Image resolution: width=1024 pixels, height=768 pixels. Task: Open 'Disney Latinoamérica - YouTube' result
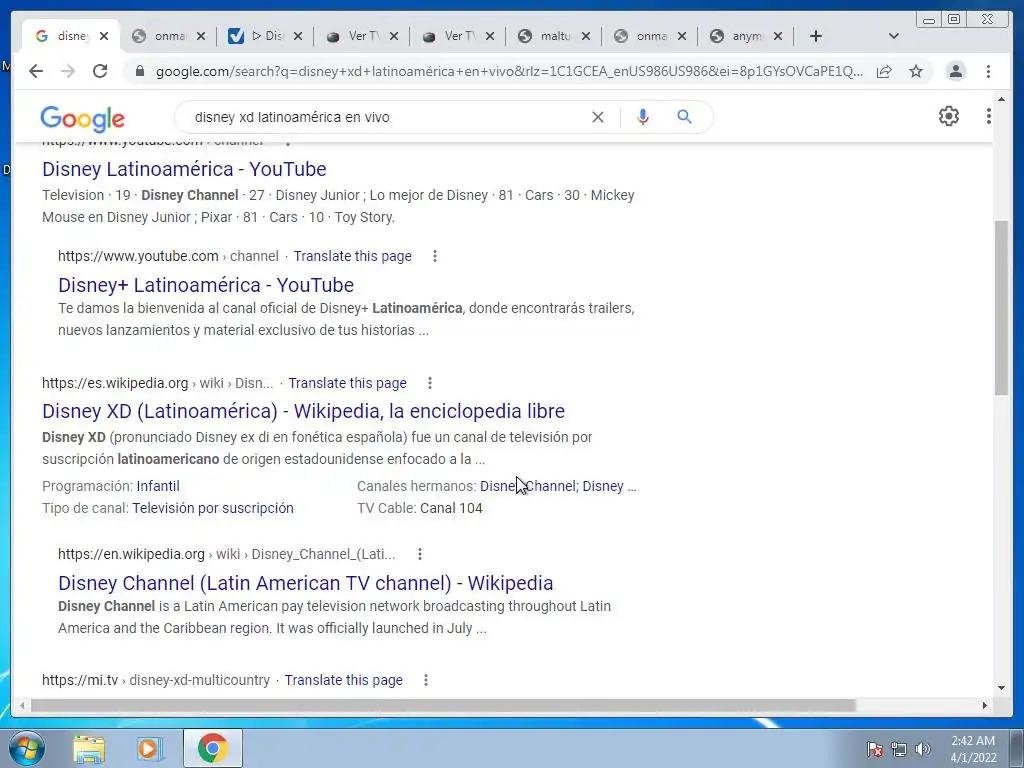point(184,169)
